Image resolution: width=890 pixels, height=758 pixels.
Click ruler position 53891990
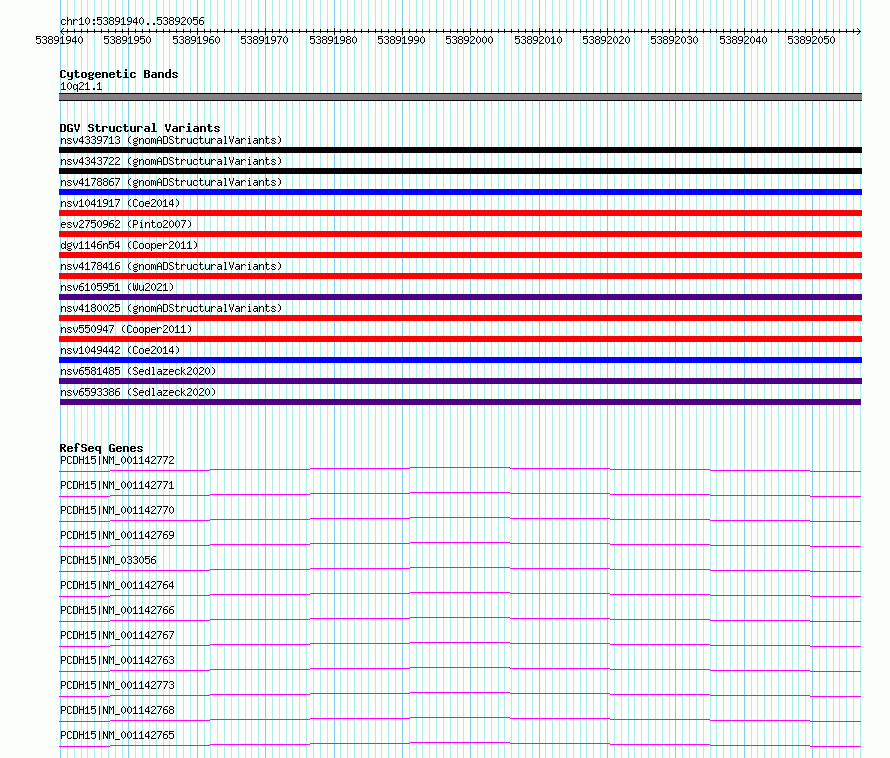click(401, 40)
